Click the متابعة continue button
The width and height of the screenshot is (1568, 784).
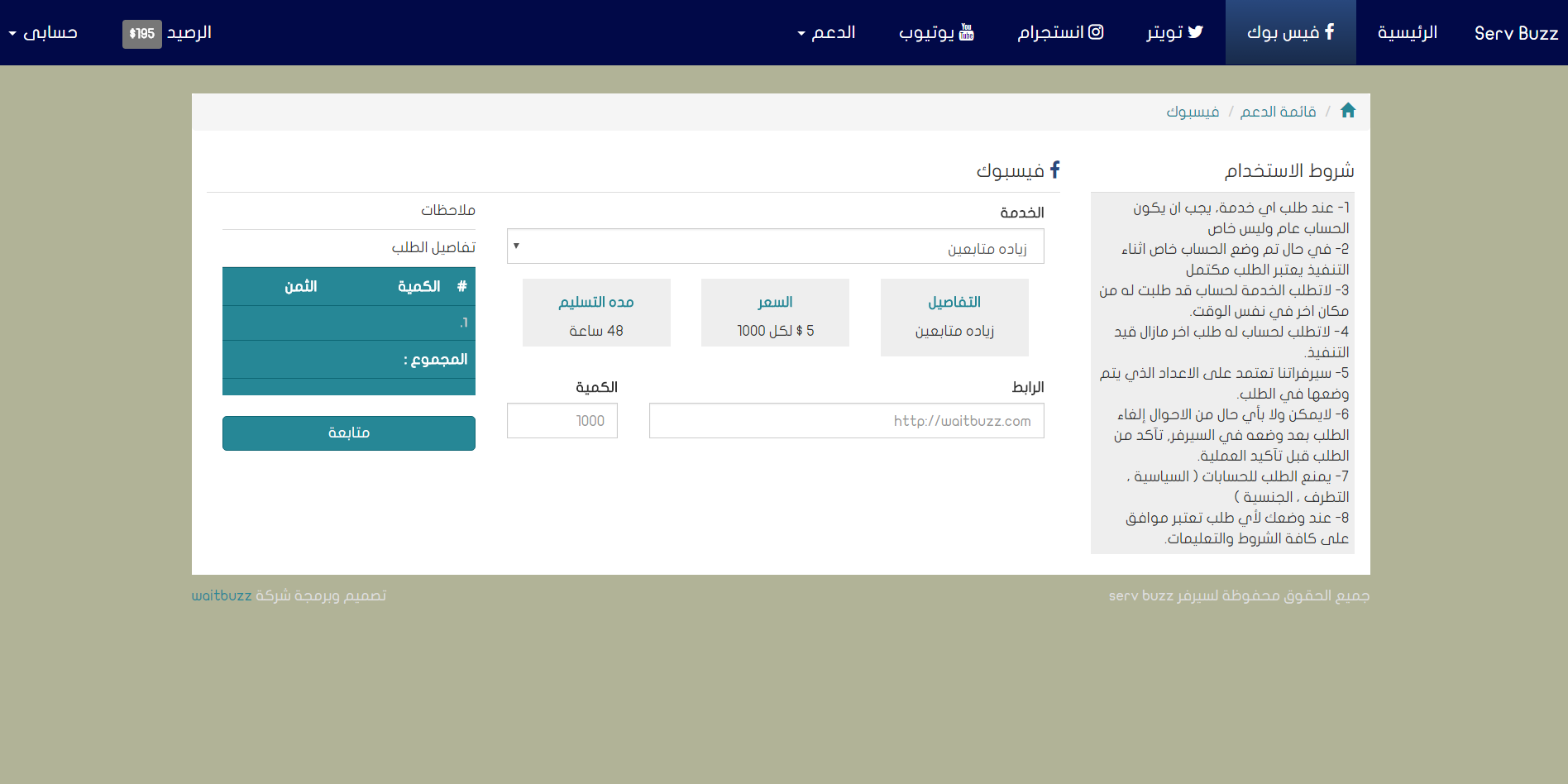click(x=349, y=433)
